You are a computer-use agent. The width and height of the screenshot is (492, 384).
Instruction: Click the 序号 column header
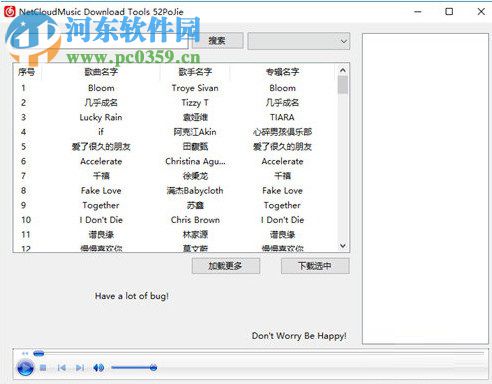(27, 72)
